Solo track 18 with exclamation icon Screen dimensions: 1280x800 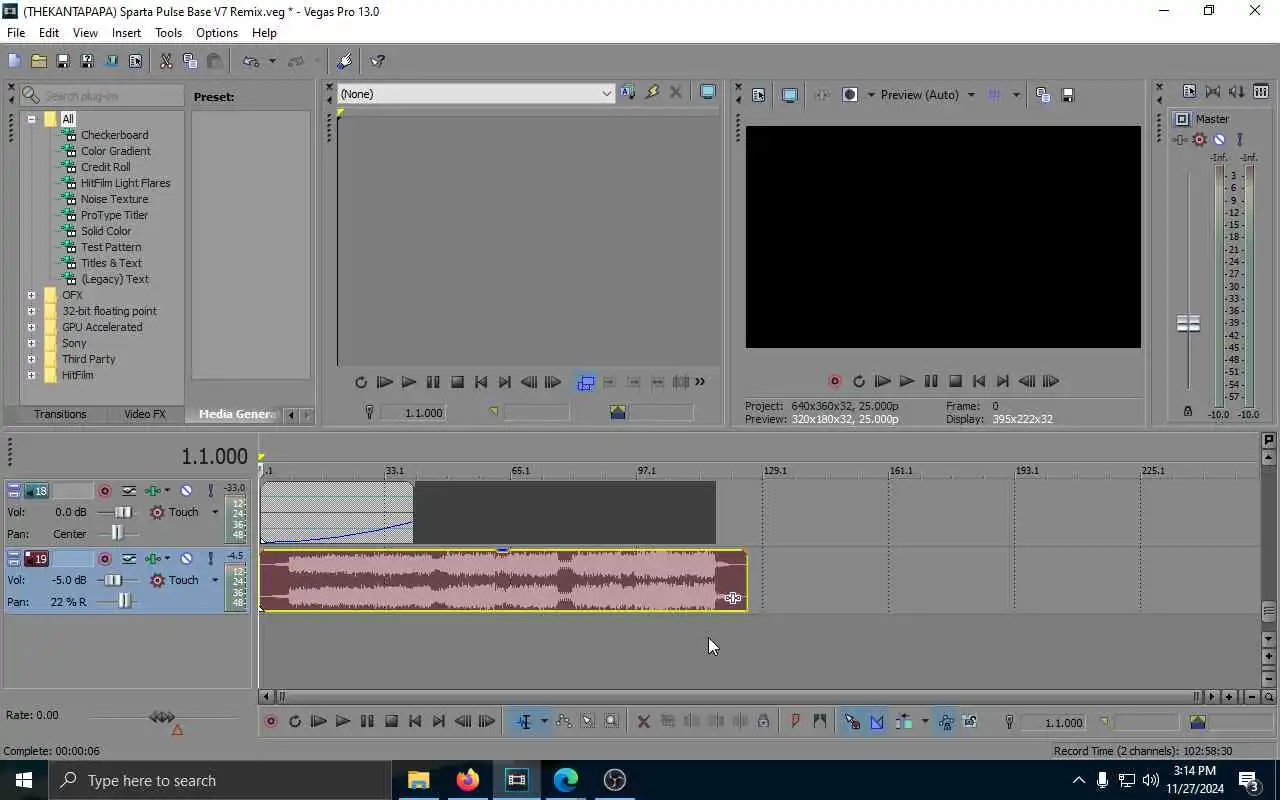click(210, 491)
